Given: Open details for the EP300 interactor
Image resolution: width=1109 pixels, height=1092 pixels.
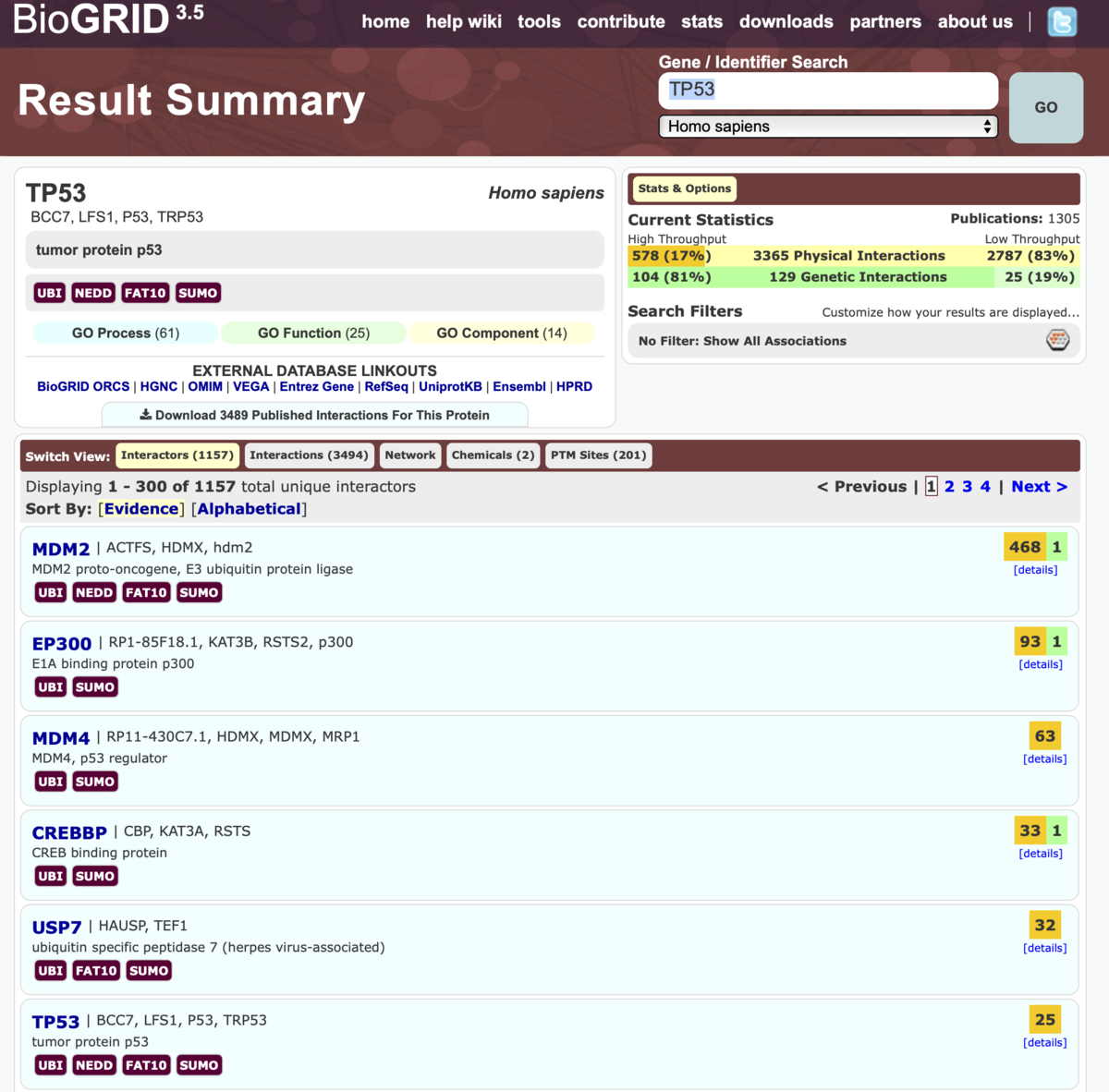Looking at the screenshot, I should 1041,663.
